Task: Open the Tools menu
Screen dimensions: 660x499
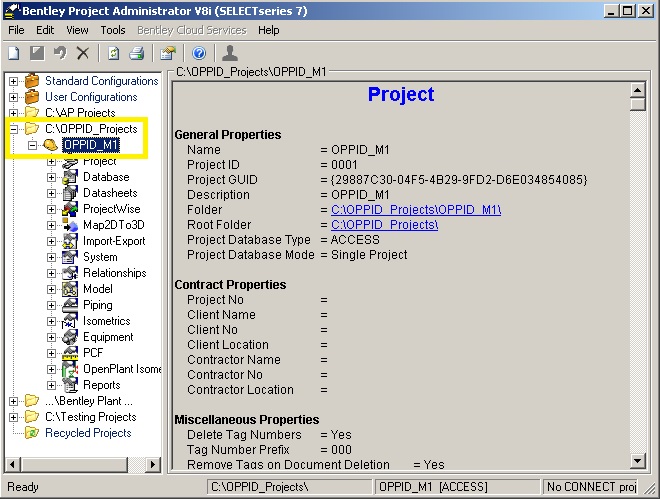Action: click(113, 30)
